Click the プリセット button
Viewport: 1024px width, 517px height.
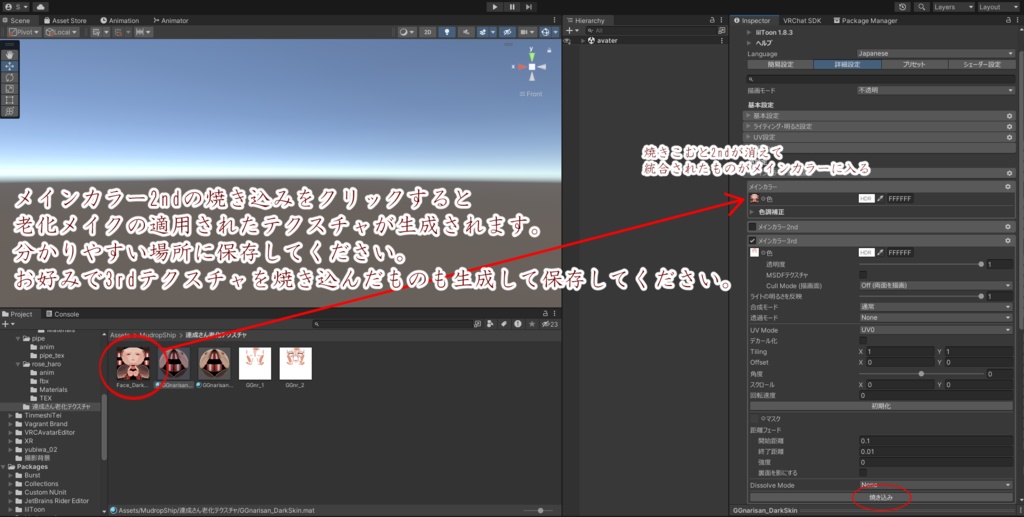tap(914, 64)
